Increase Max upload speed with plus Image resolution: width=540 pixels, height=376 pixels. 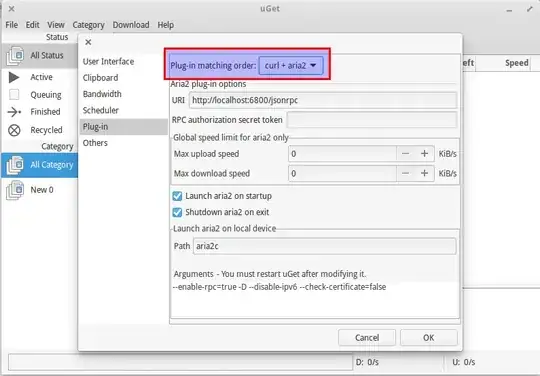coord(424,154)
